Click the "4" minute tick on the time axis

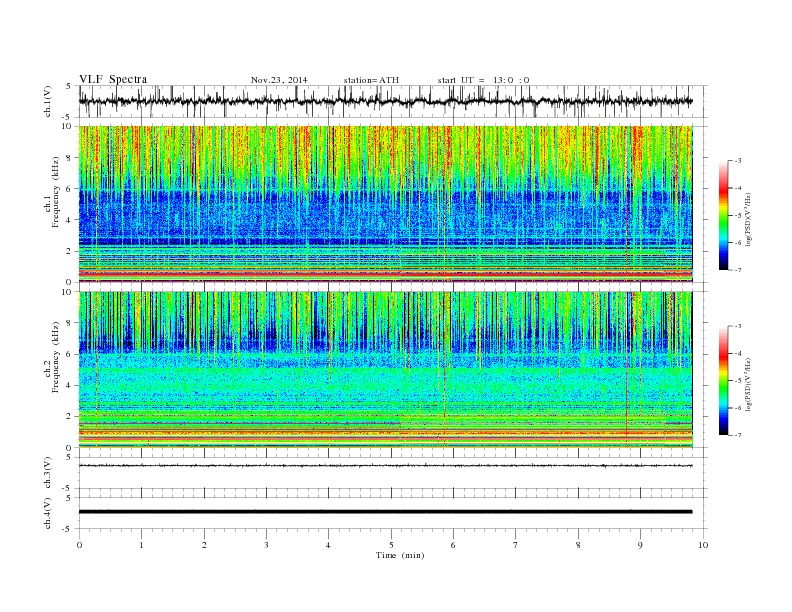tap(328, 545)
